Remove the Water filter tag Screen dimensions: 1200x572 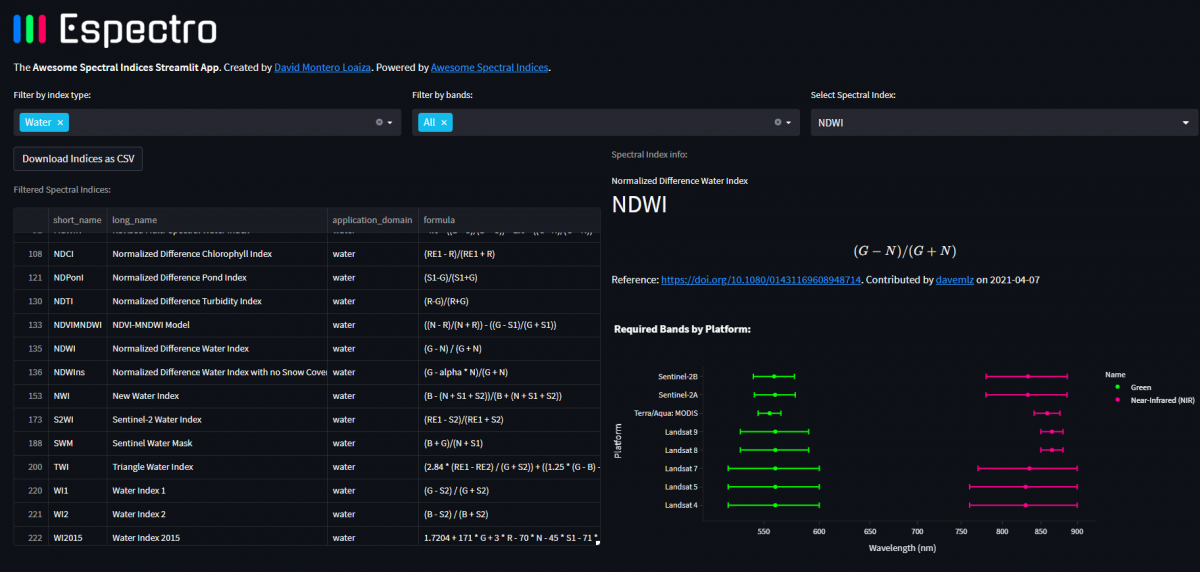[60, 123]
